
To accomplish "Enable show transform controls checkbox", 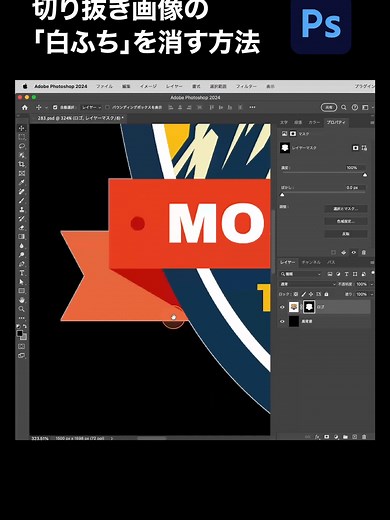I will [x=108, y=108].
